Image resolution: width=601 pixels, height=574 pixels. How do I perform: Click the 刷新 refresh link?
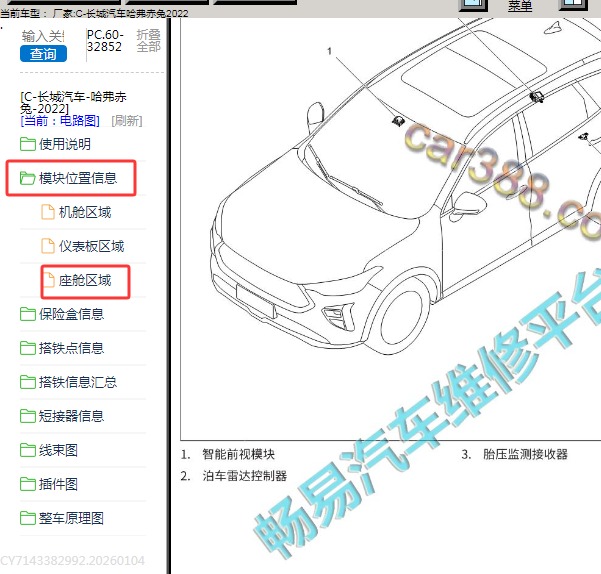127,121
